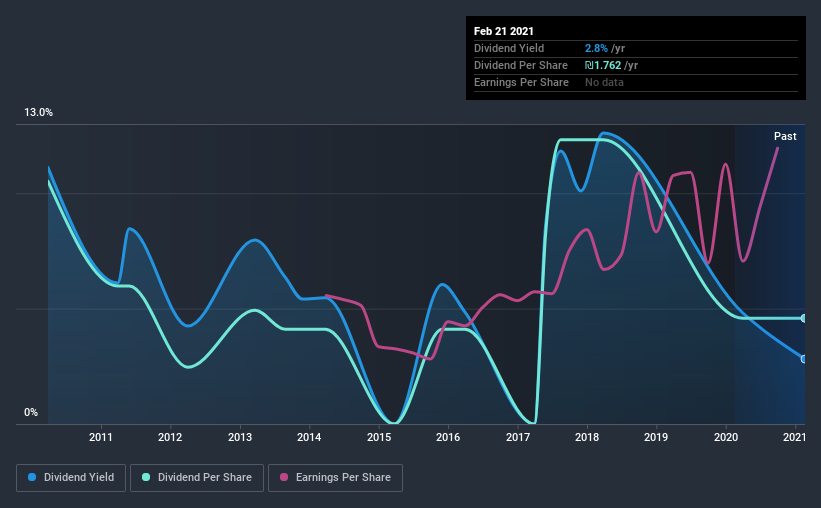The image size is (821, 508).
Task: Click the Dividend Per Share tooltip row label
Action: [521, 65]
